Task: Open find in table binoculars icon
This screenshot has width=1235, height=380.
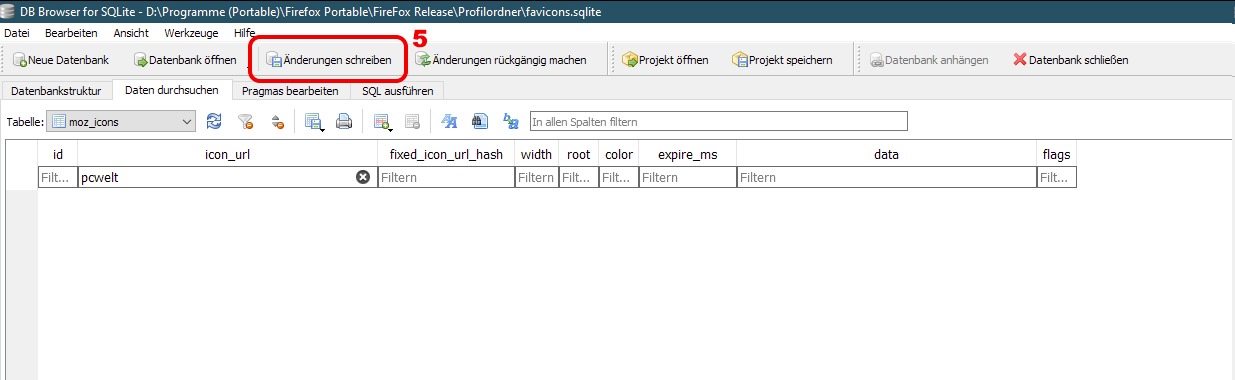Action: click(479, 122)
